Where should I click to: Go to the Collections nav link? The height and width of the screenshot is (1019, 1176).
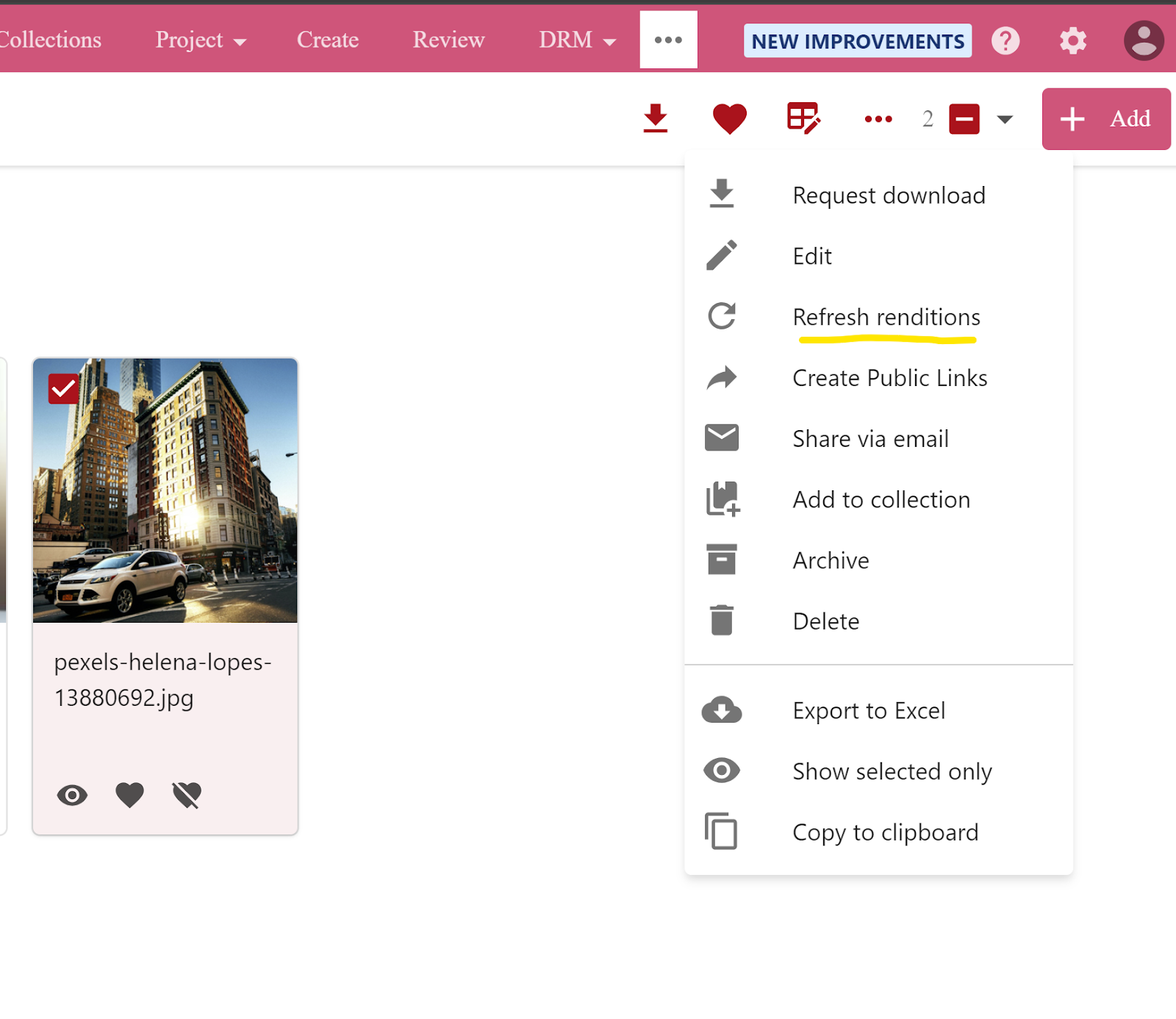point(50,40)
